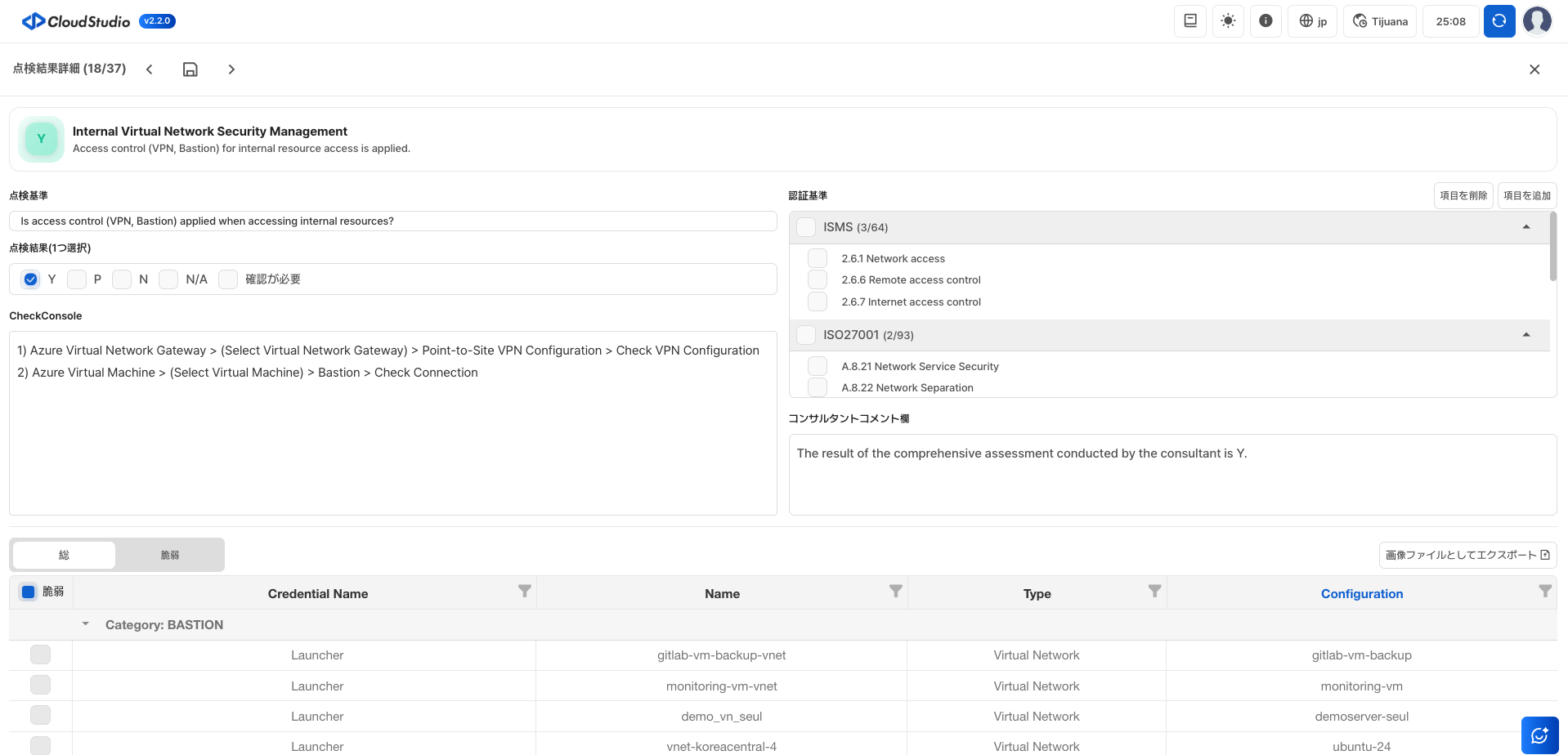The height and width of the screenshot is (755, 1568).
Task: Open the info icon in top bar
Action: 1266,21
